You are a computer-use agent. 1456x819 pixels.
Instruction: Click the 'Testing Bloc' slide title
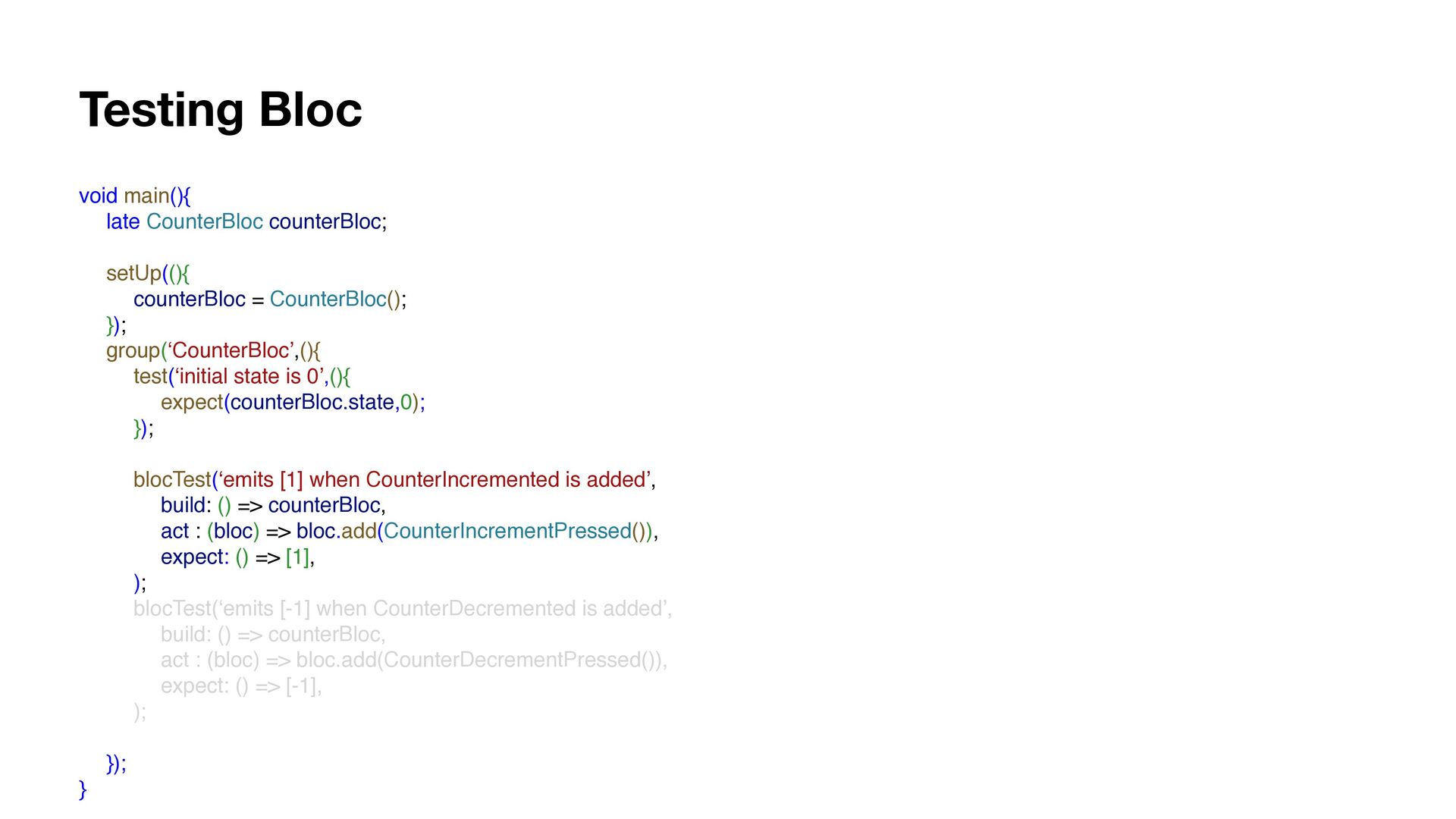221,111
